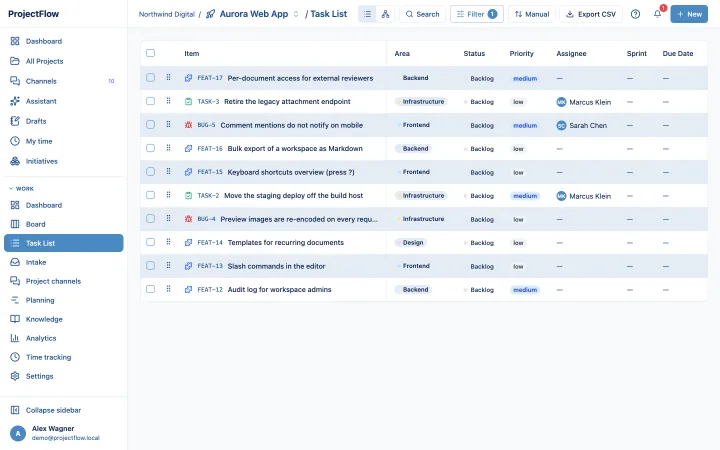The width and height of the screenshot is (720, 450).
Task: Click the feature icon for FEAT-14
Action: (x=188, y=242)
